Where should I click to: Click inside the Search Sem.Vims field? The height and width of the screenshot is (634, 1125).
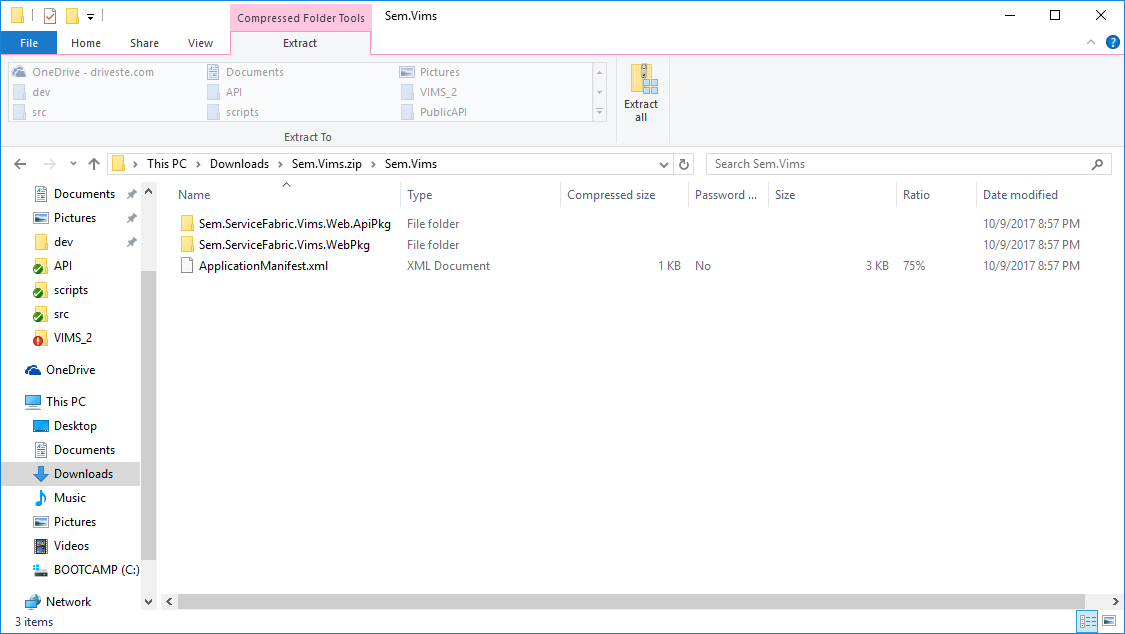tap(880, 163)
